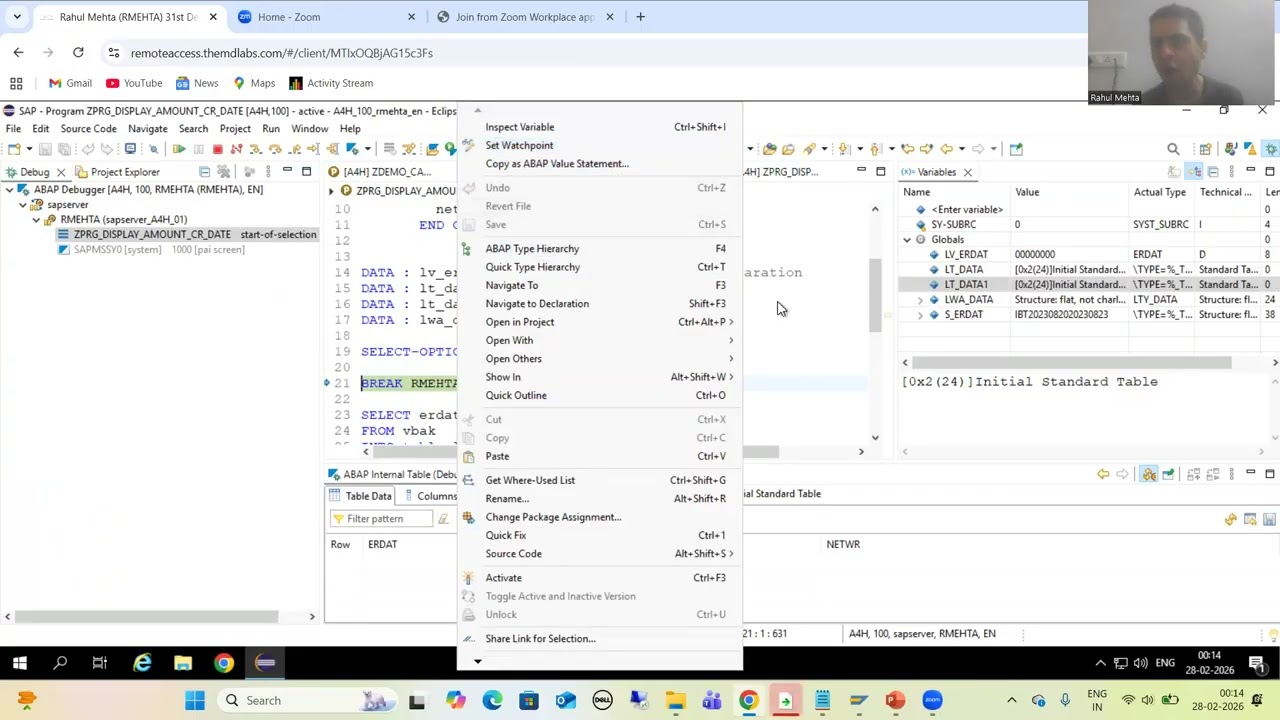Click the Paste clipboard icon in context menu
This screenshot has width=1280, height=720.
pyautogui.click(x=468, y=456)
